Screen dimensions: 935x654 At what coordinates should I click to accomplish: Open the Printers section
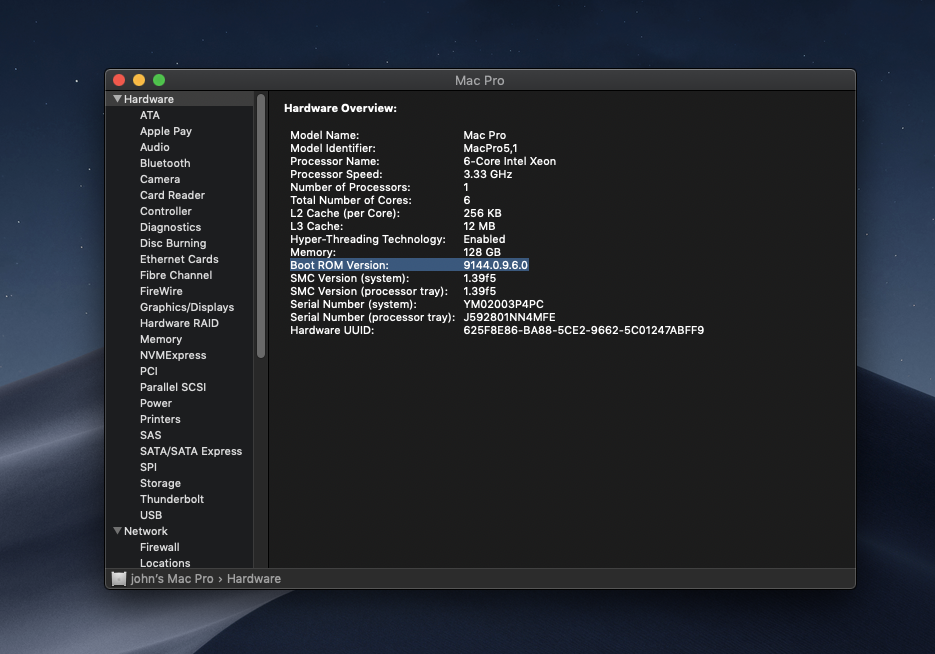(x=160, y=419)
